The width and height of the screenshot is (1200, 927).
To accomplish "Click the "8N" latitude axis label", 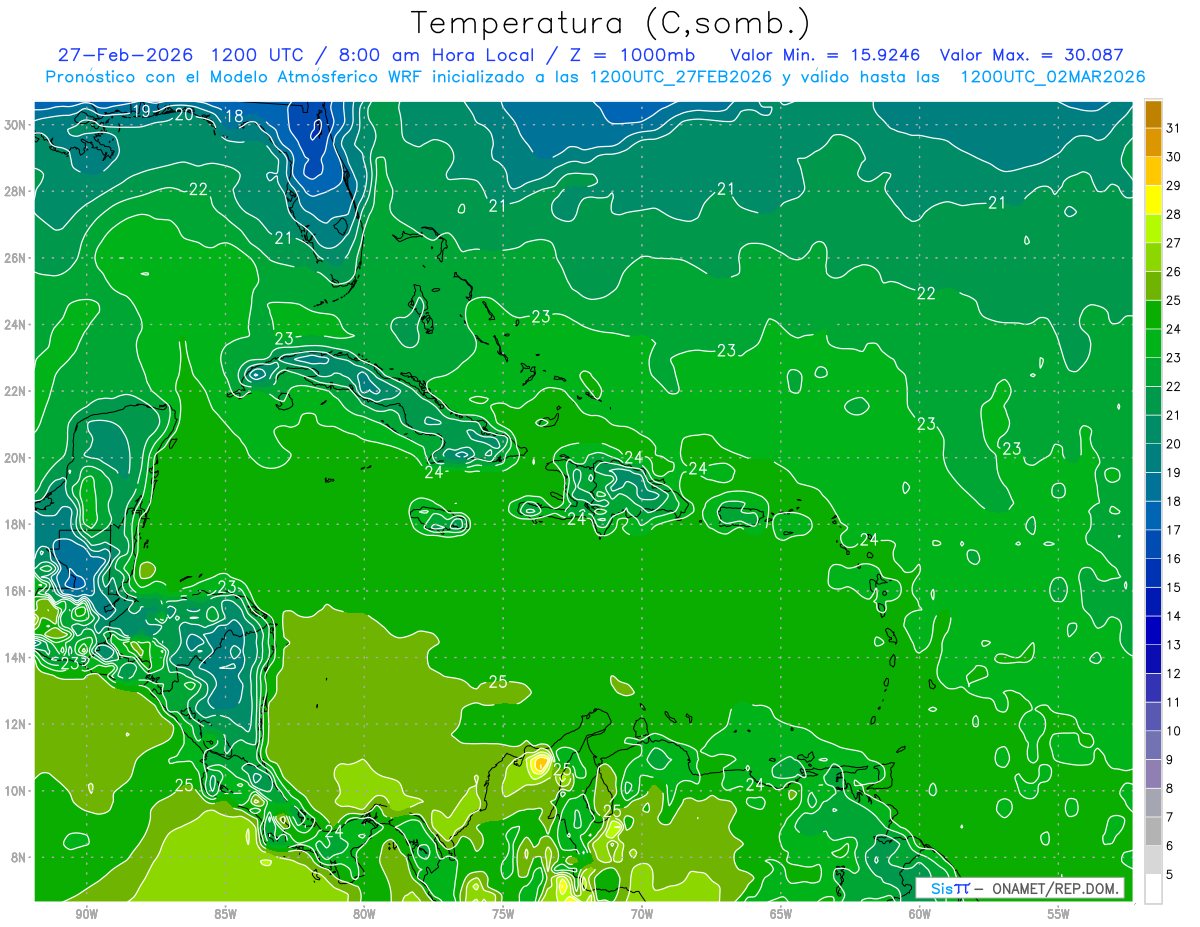I will click(19, 858).
